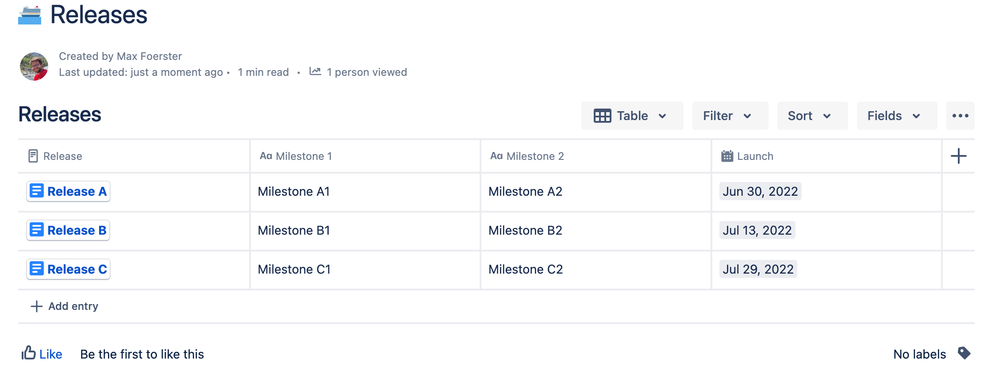Image resolution: width=999 pixels, height=372 pixels.
Task: Open the Release C page link
Action: (68, 269)
